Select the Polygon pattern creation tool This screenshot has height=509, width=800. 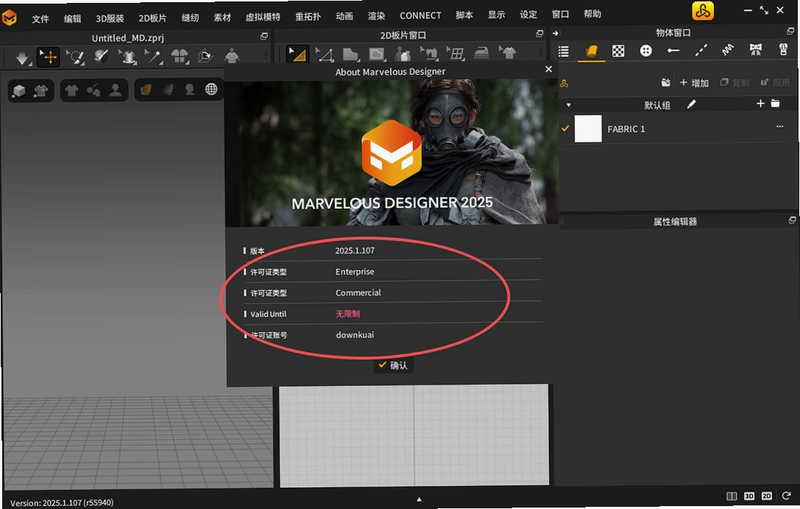(x=351, y=54)
